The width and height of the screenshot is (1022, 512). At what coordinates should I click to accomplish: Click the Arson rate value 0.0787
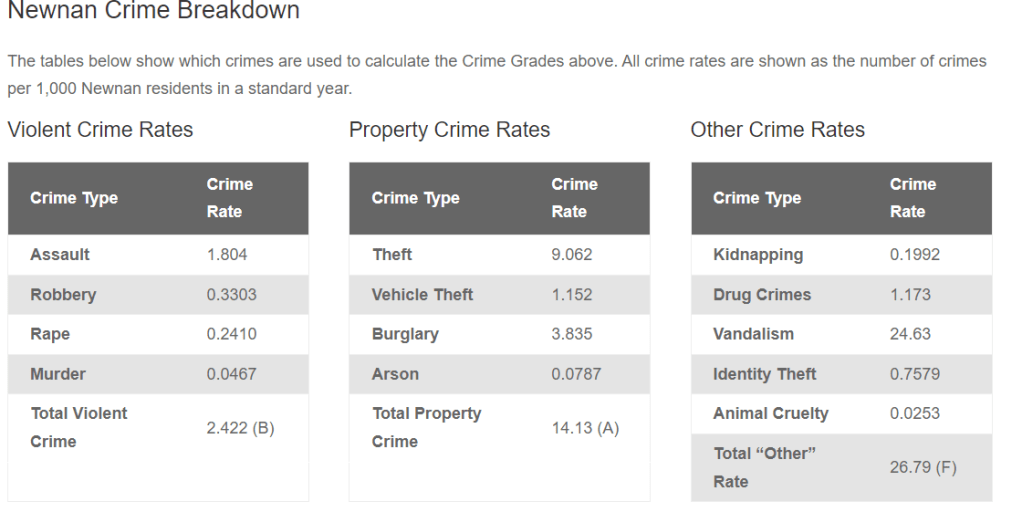pos(576,374)
